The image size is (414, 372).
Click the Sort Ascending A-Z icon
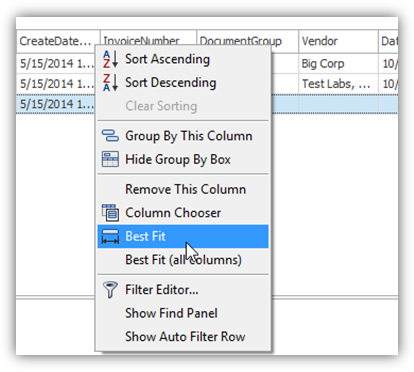pyautogui.click(x=110, y=59)
